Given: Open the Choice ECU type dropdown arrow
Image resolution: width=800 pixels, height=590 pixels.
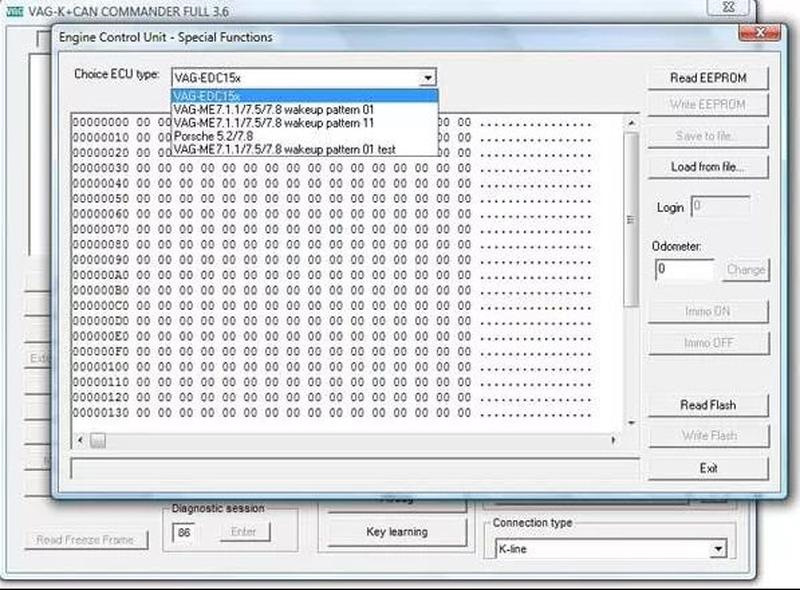Looking at the screenshot, I should [x=428, y=78].
